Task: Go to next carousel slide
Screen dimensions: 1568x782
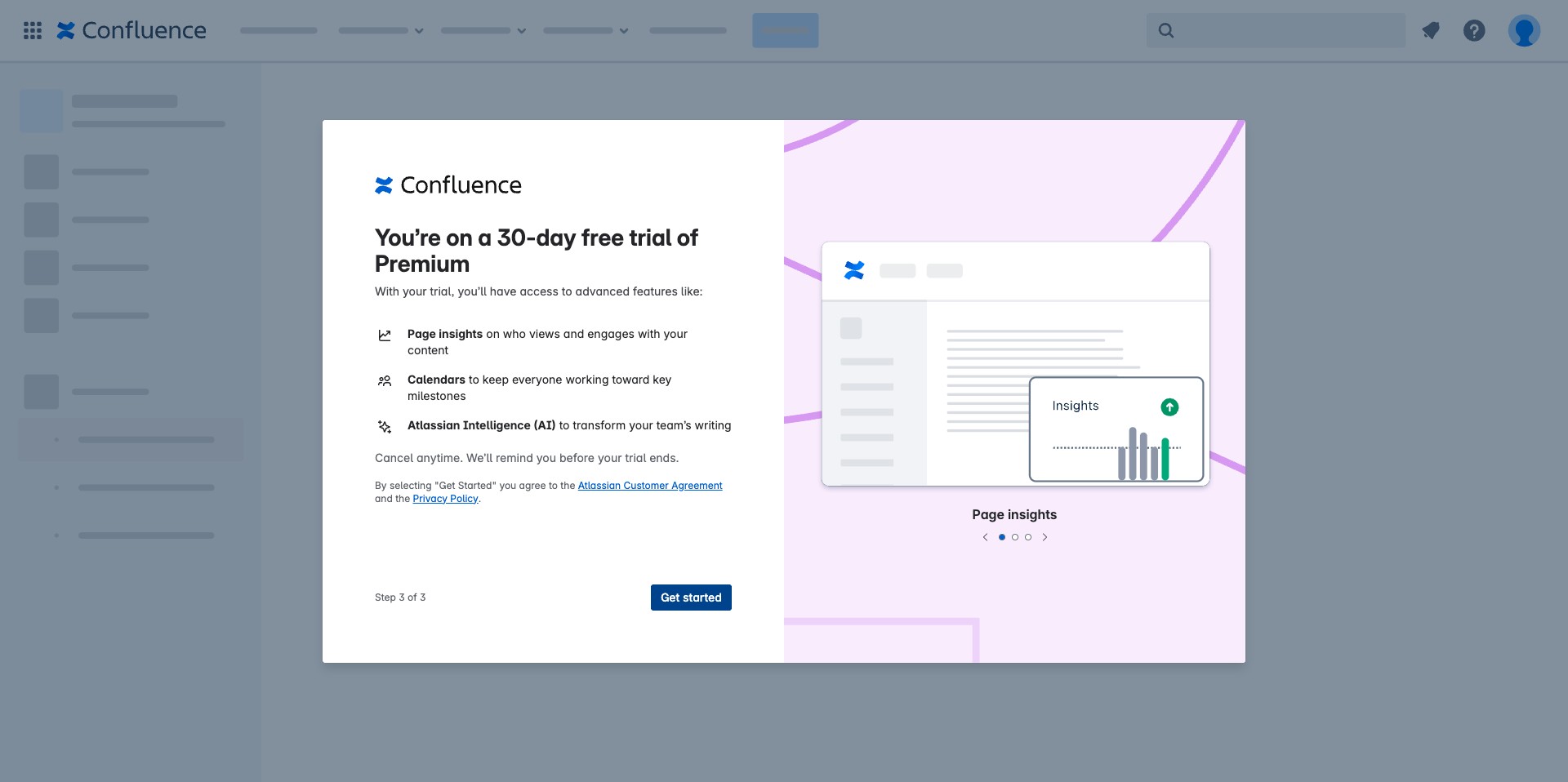Action: click(1045, 537)
